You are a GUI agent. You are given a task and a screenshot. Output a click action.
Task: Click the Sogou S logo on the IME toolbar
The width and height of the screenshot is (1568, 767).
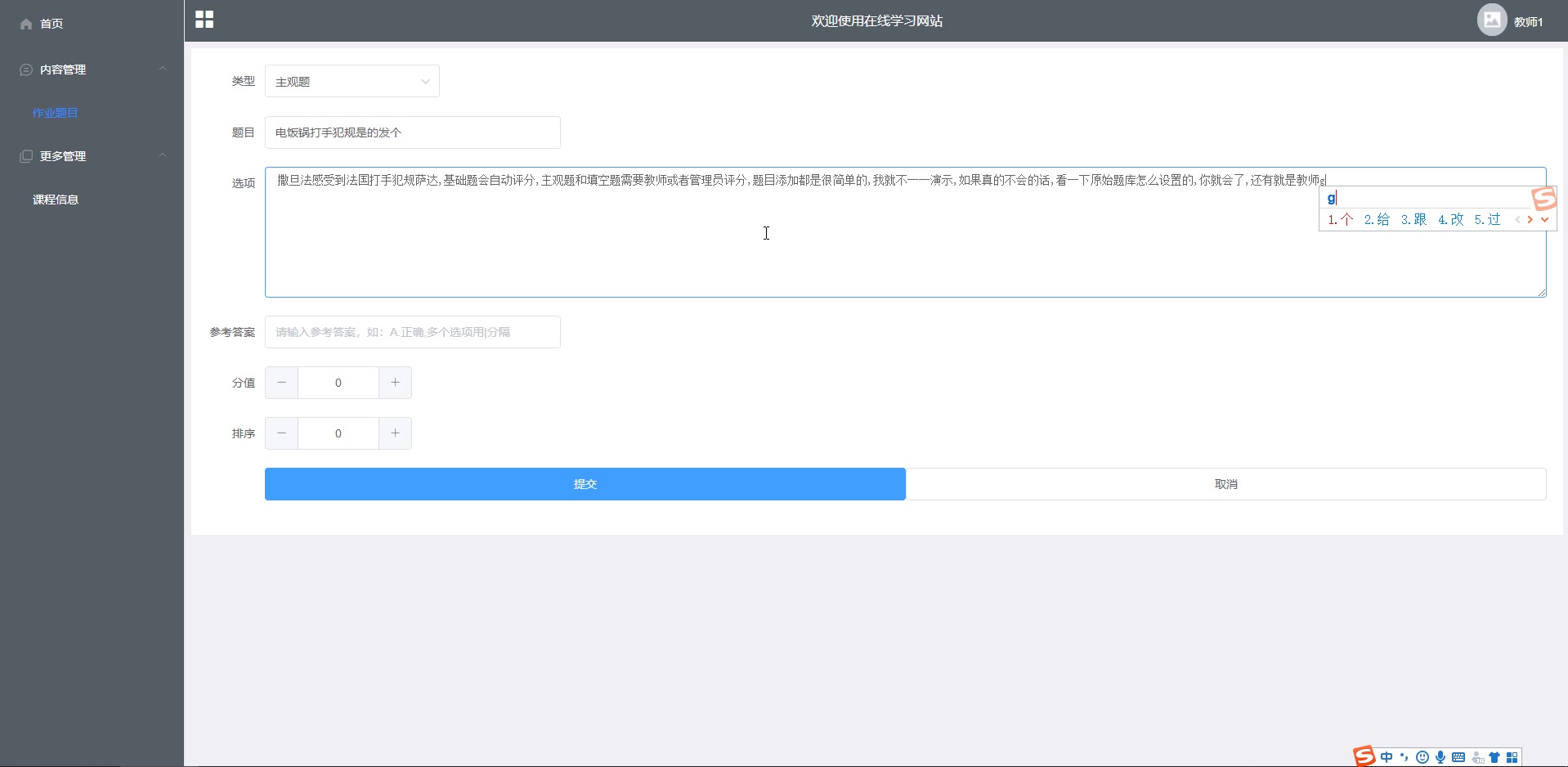click(1364, 756)
